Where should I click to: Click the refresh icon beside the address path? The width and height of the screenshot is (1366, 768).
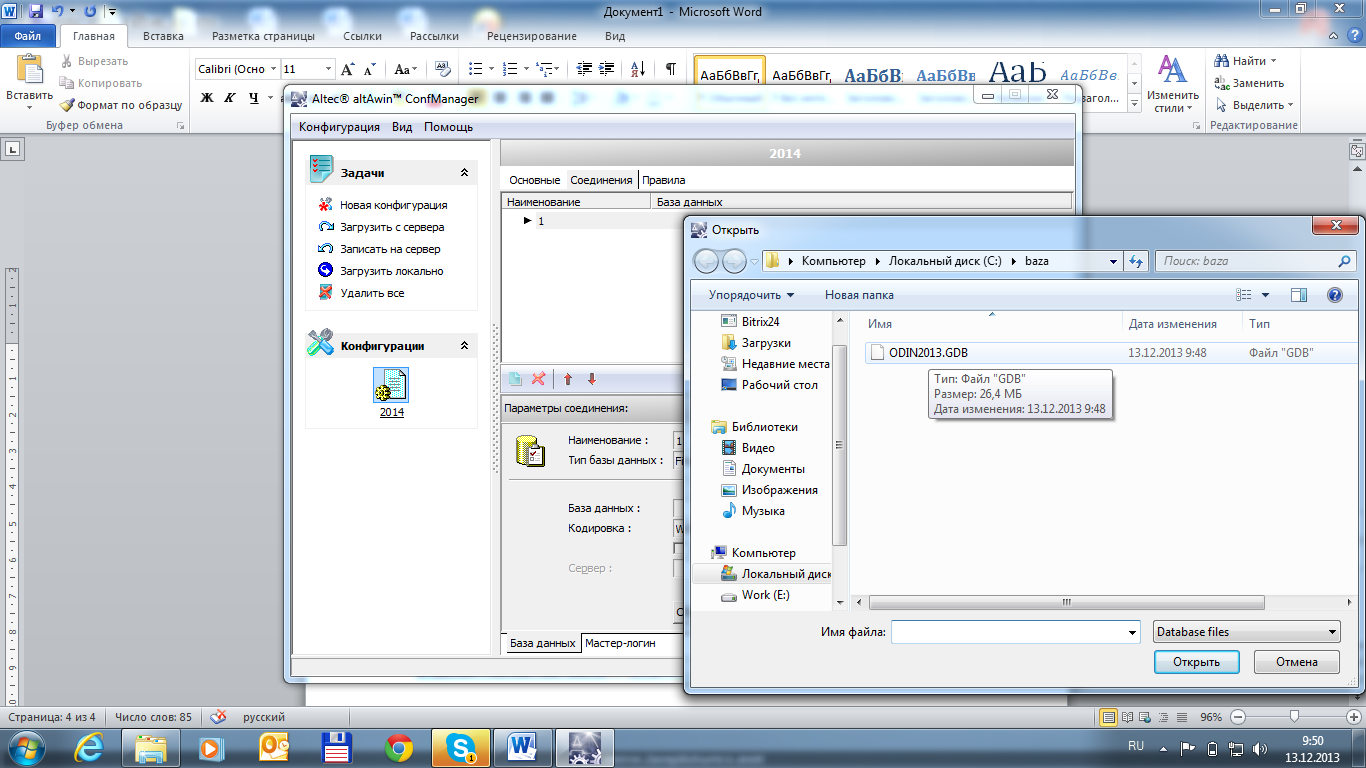pyautogui.click(x=1136, y=261)
